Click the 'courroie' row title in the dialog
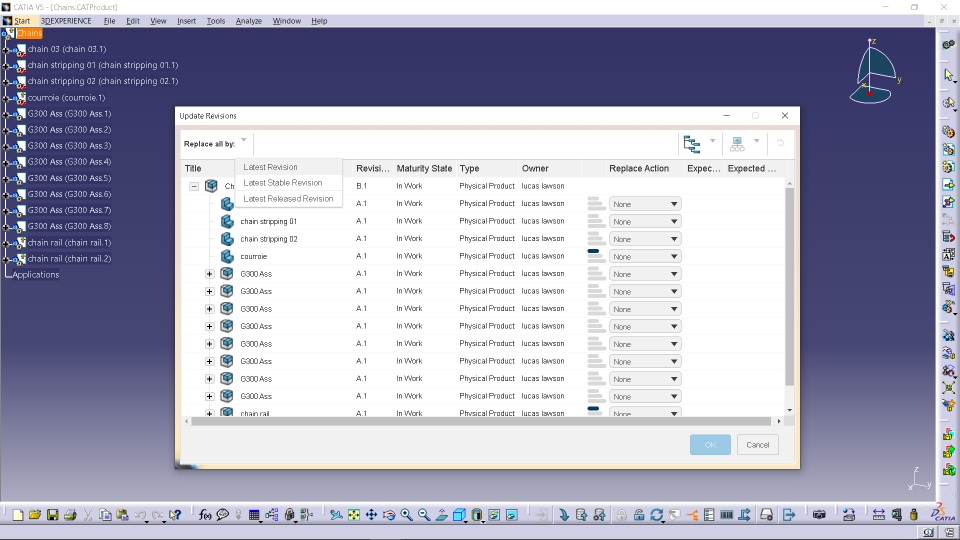 [253, 257]
